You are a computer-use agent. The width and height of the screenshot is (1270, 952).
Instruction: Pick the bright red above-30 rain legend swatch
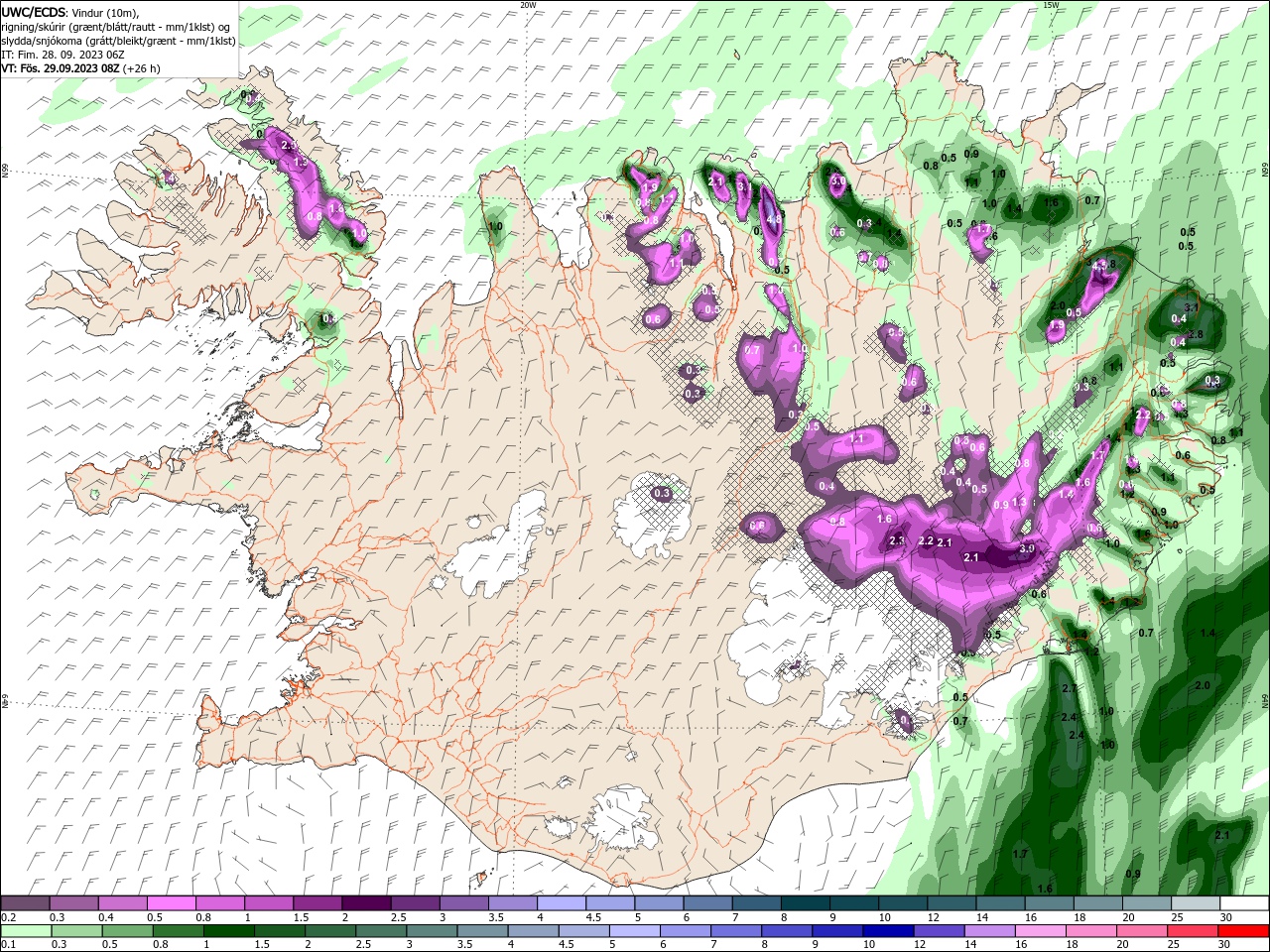pos(1243,931)
